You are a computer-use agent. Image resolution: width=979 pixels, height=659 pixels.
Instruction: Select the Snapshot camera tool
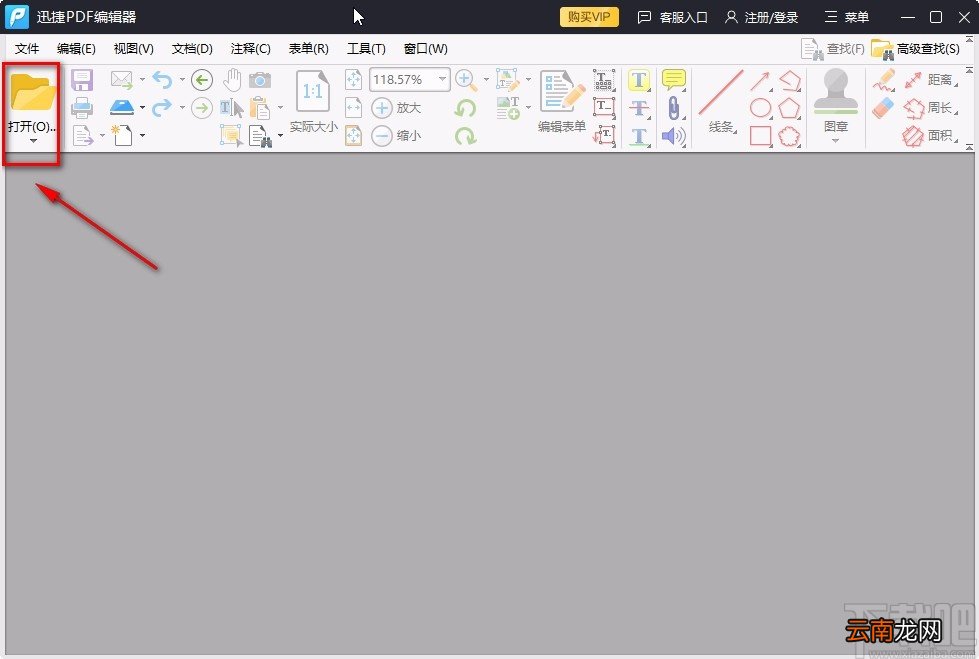(260, 80)
